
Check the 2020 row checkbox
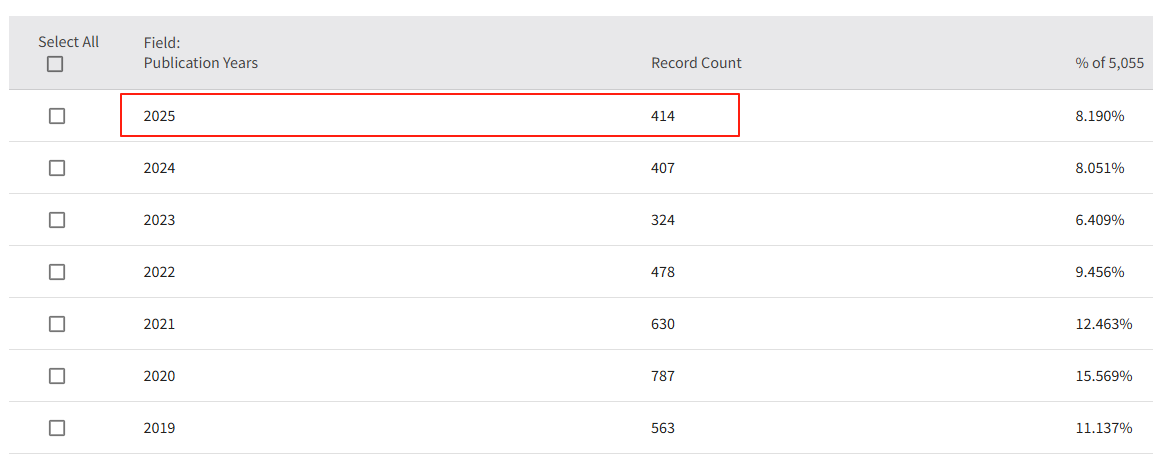coord(57,376)
